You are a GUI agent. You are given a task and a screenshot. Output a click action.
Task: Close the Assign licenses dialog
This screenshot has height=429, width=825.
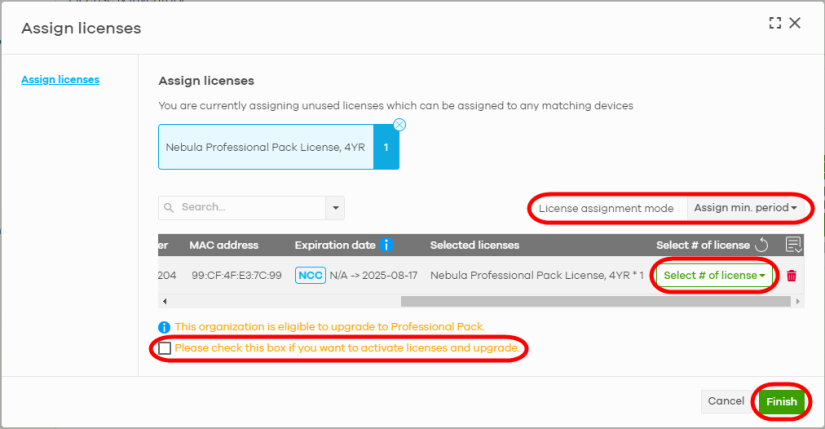coord(796,23)
